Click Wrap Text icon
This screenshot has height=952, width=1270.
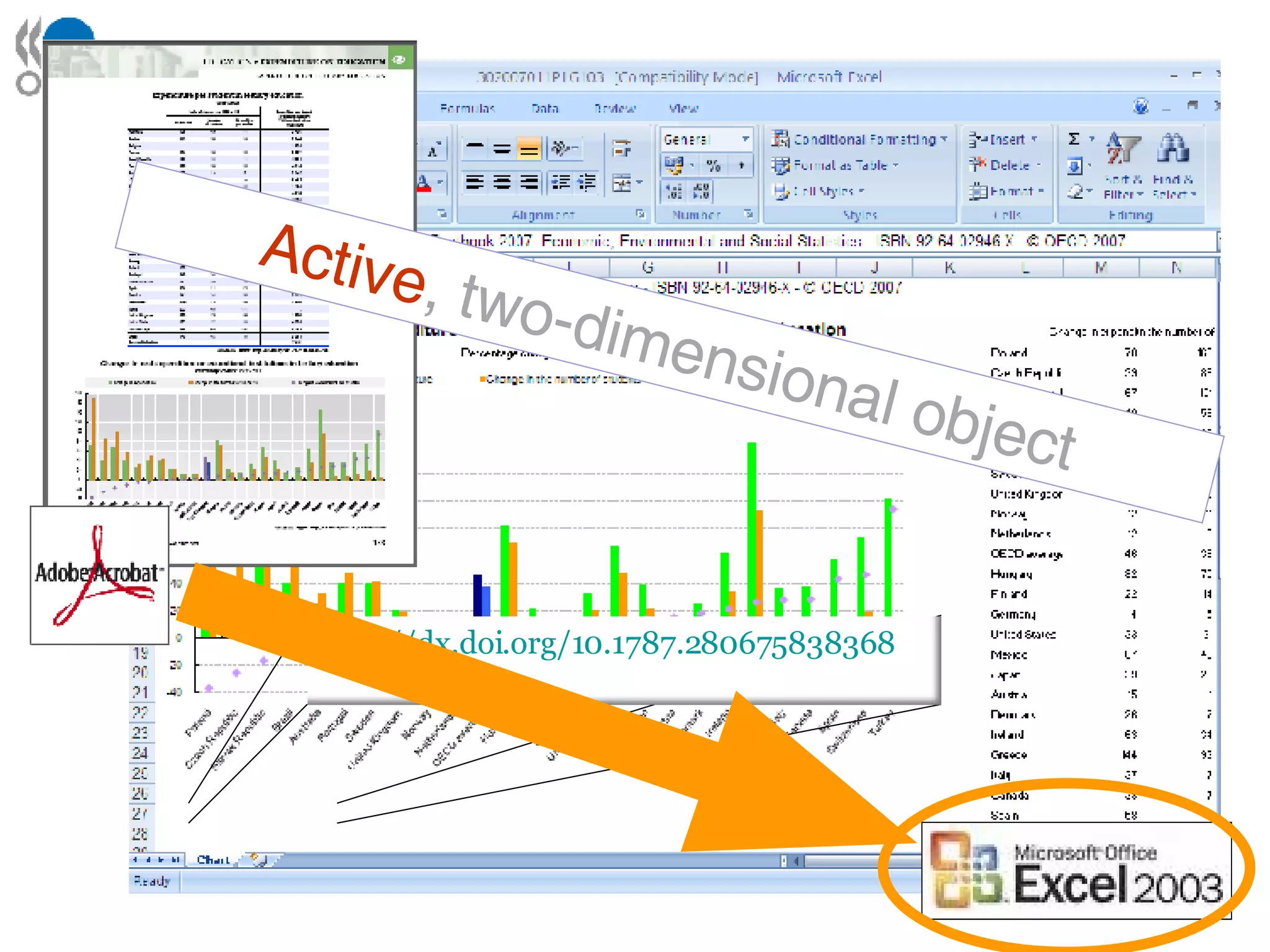621,149
